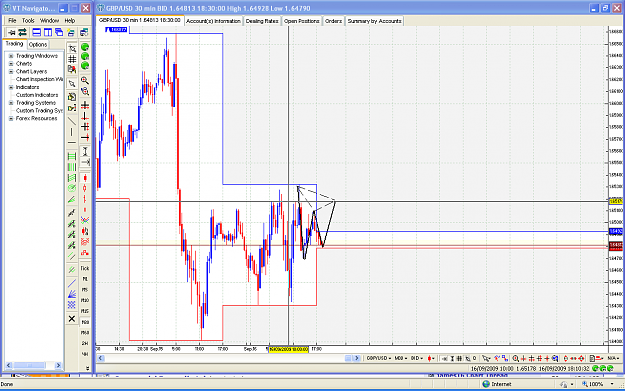Select the Chart Inspection tree item

tap(39, 79)
